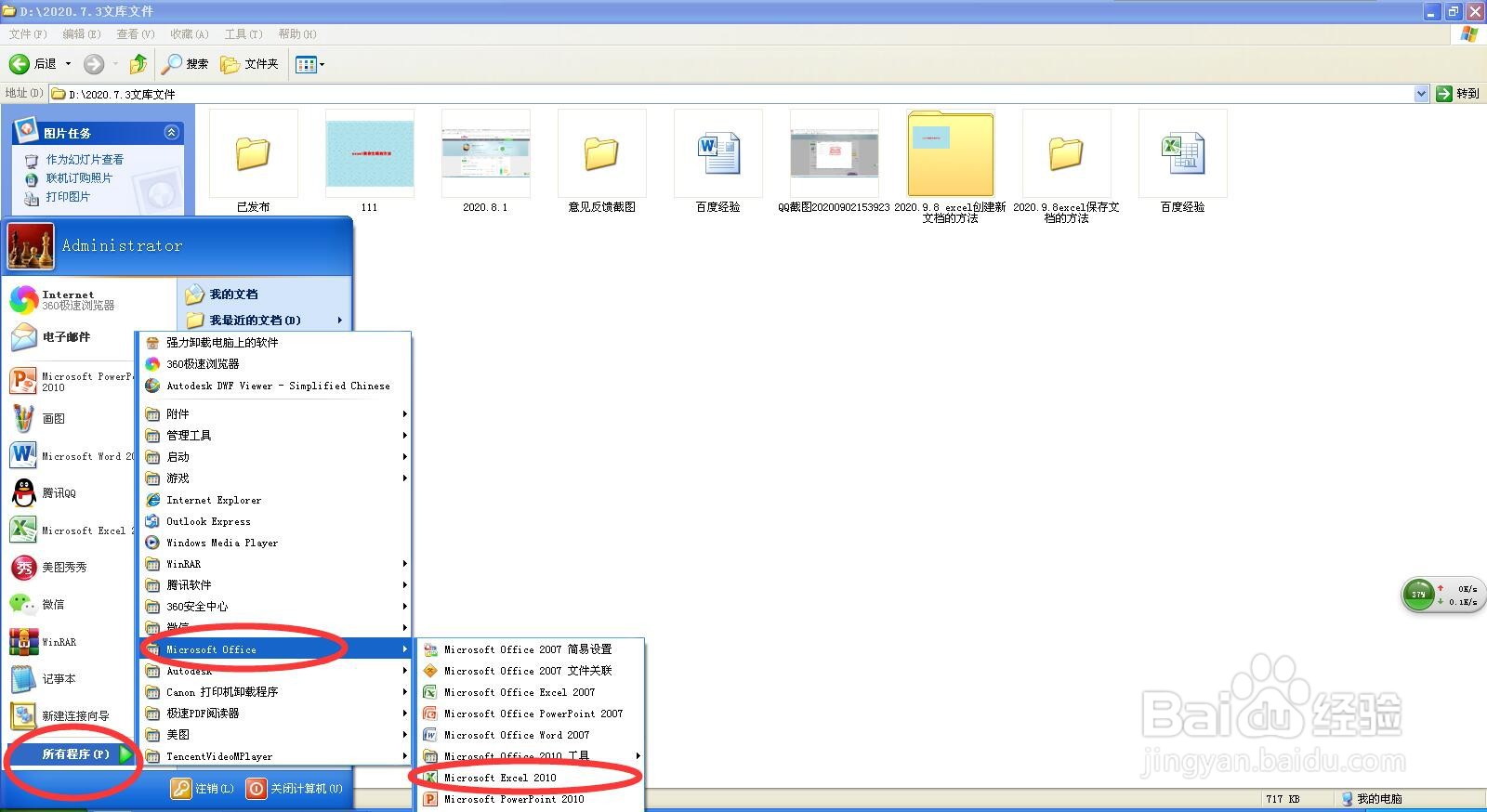Viewport: 1487px width, 812px height.
Task: Open Outlook Express from programs list
Action: pyautogui.click(x=275, y=521)
